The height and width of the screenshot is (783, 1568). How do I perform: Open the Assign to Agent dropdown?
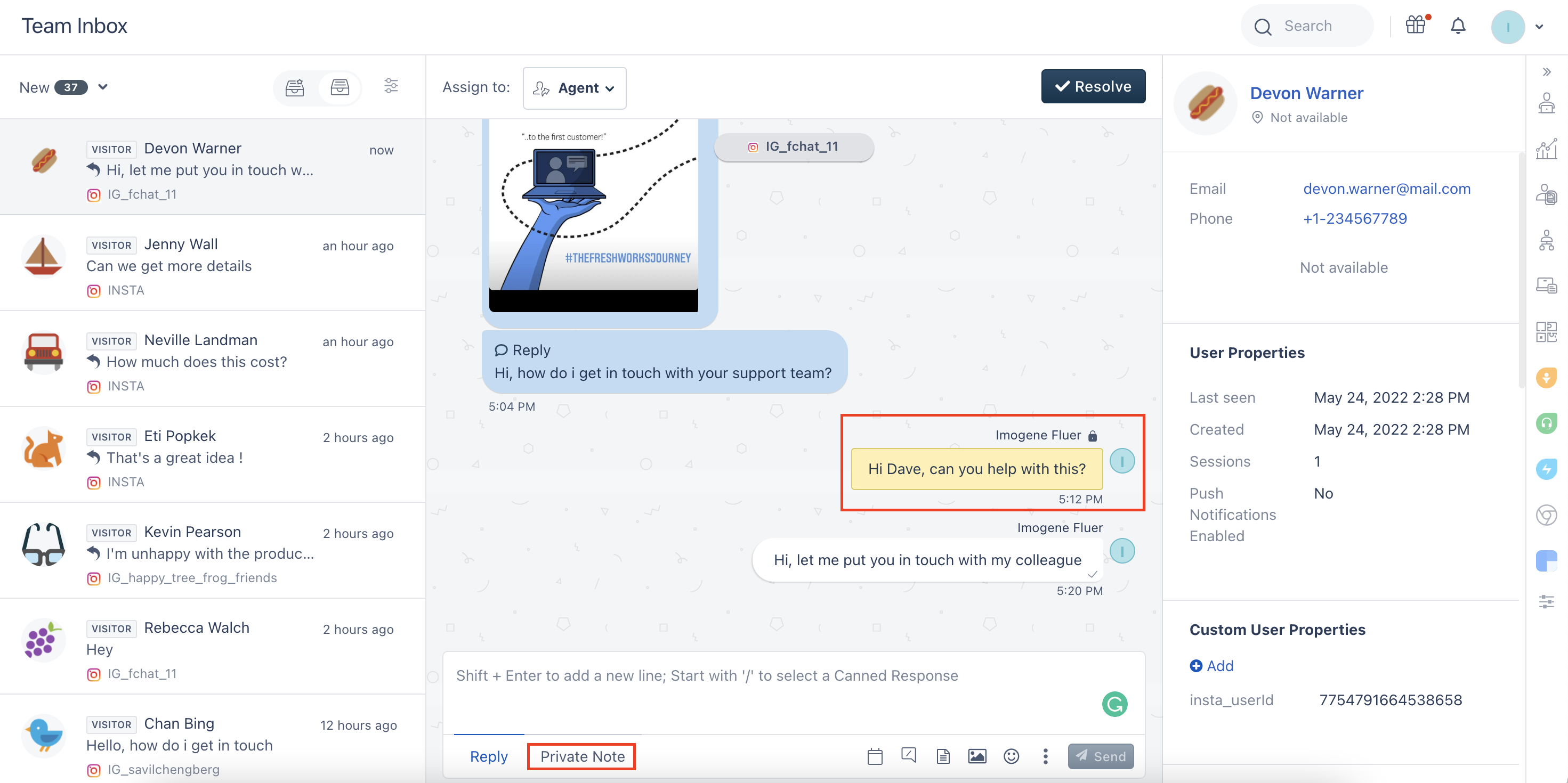click(x=574, y=88)
